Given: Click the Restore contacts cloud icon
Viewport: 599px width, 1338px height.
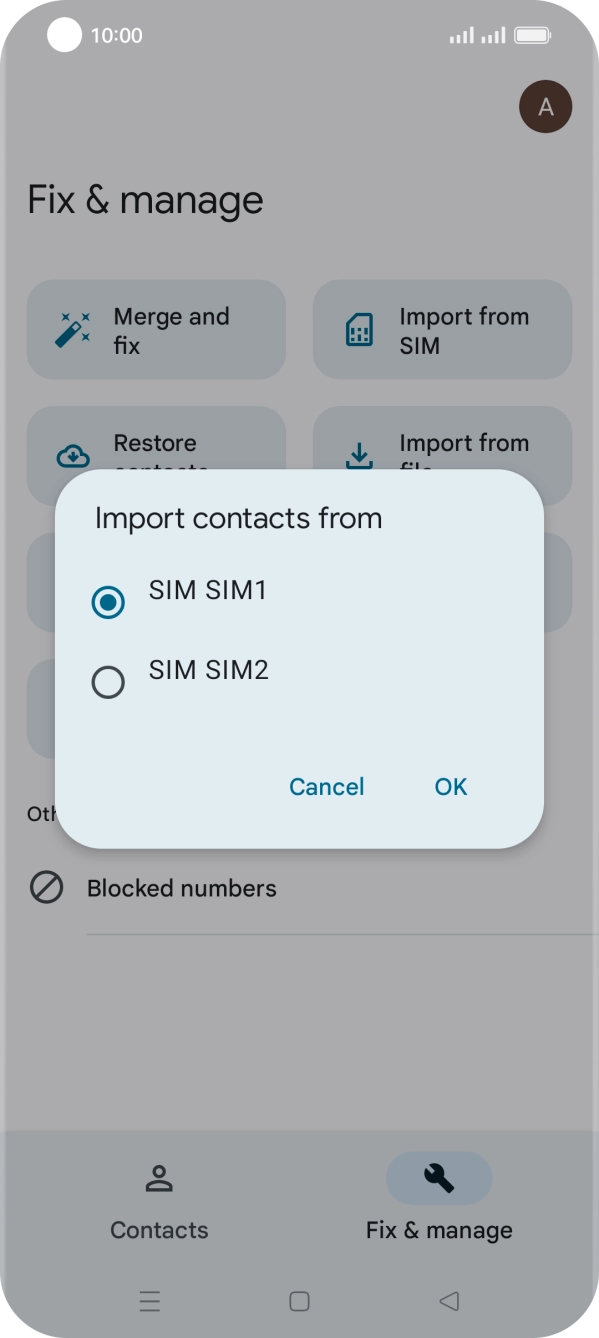Looking at the screenshot, I should [x=72, y=457].
